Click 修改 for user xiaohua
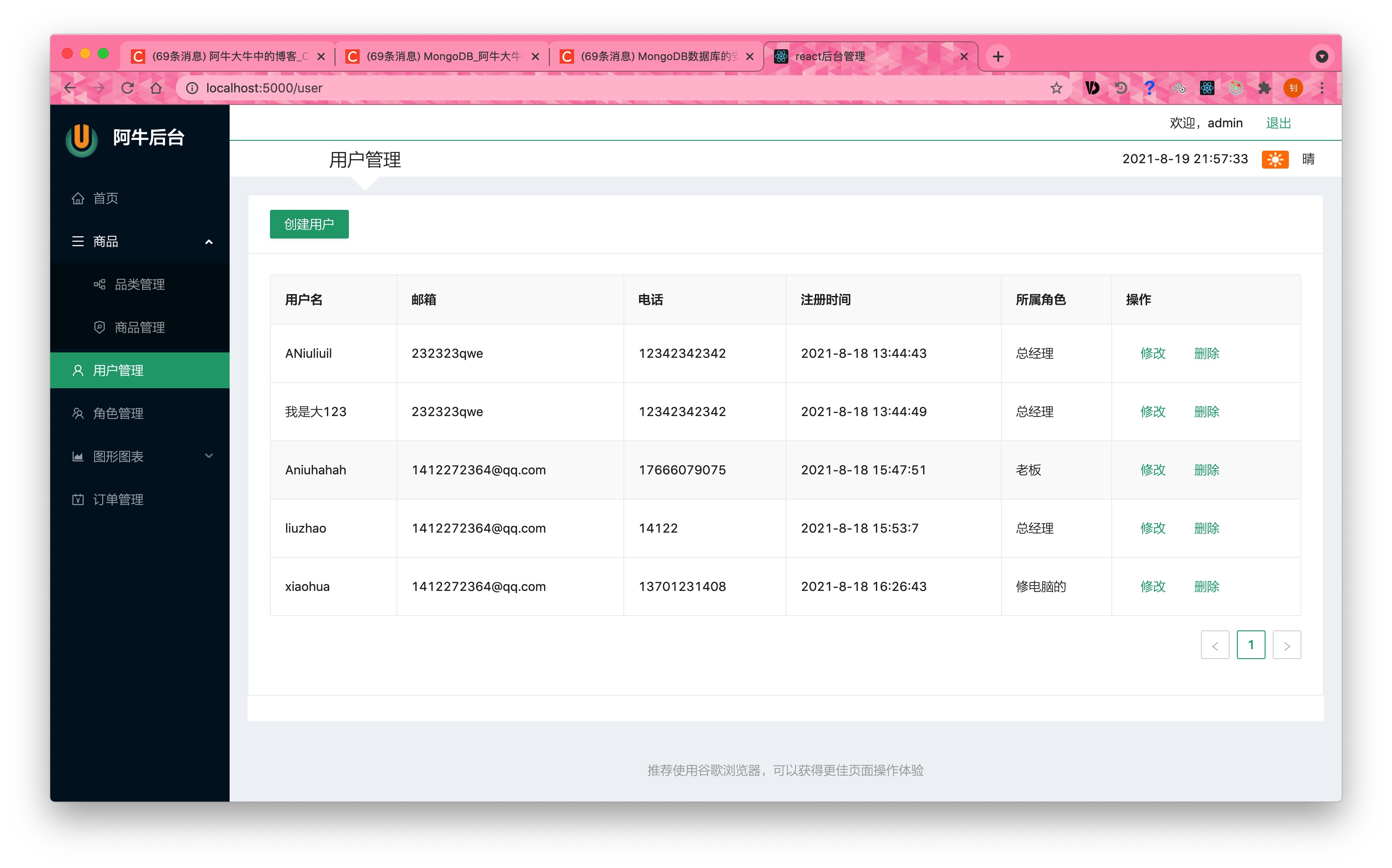The height and width of the screenshot is (868, 1392). (1152, 586)
